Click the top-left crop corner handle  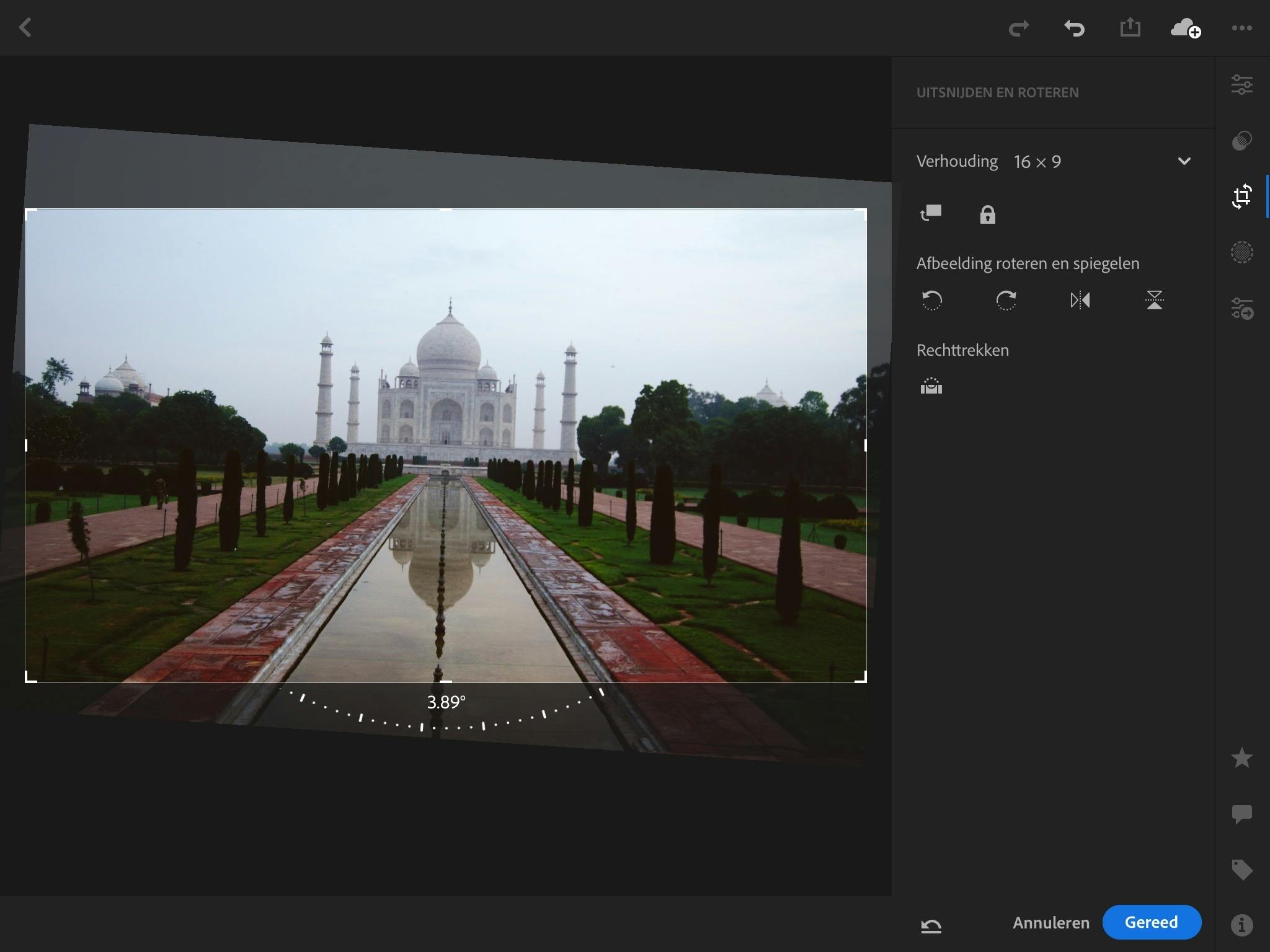[27, 211]
